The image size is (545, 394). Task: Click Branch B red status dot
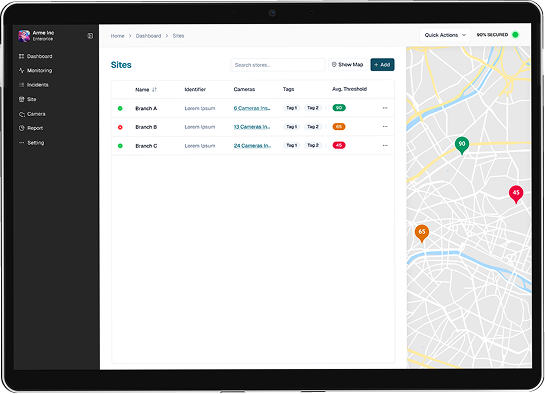tap(120, 127)
